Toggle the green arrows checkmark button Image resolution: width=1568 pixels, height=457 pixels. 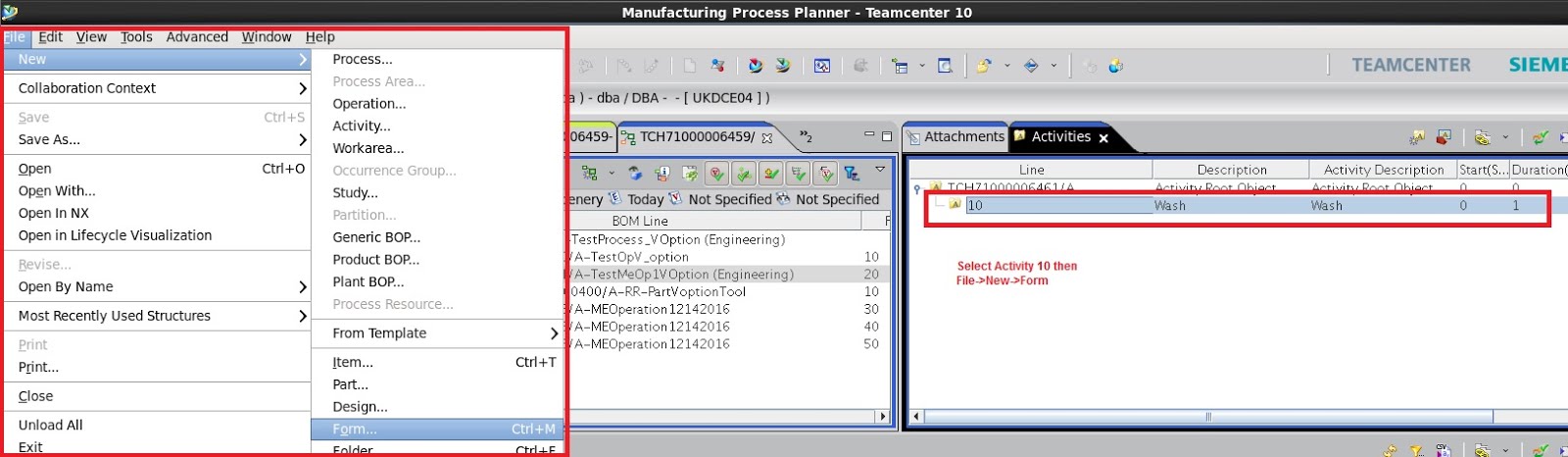point(744,174)
